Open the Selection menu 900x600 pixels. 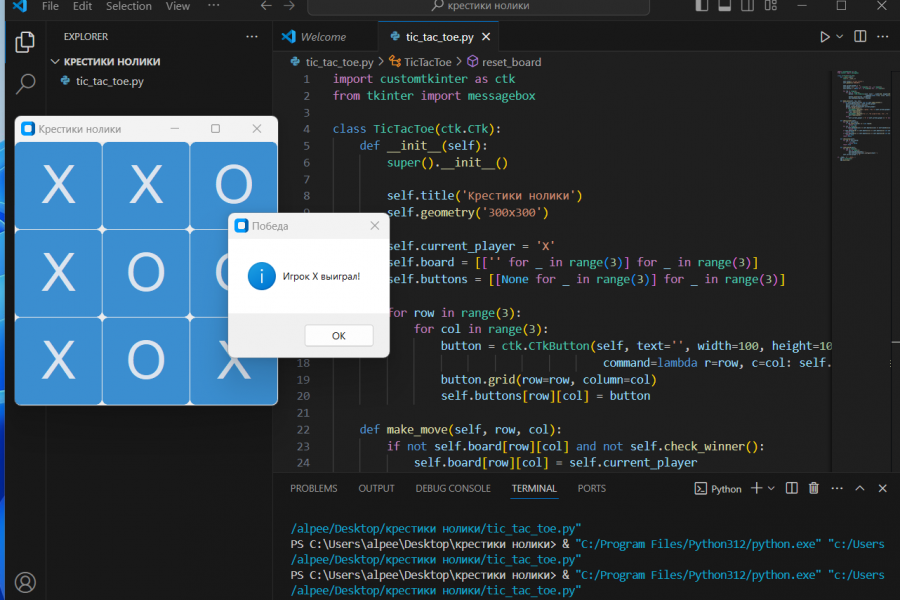[x=128, y=6]
